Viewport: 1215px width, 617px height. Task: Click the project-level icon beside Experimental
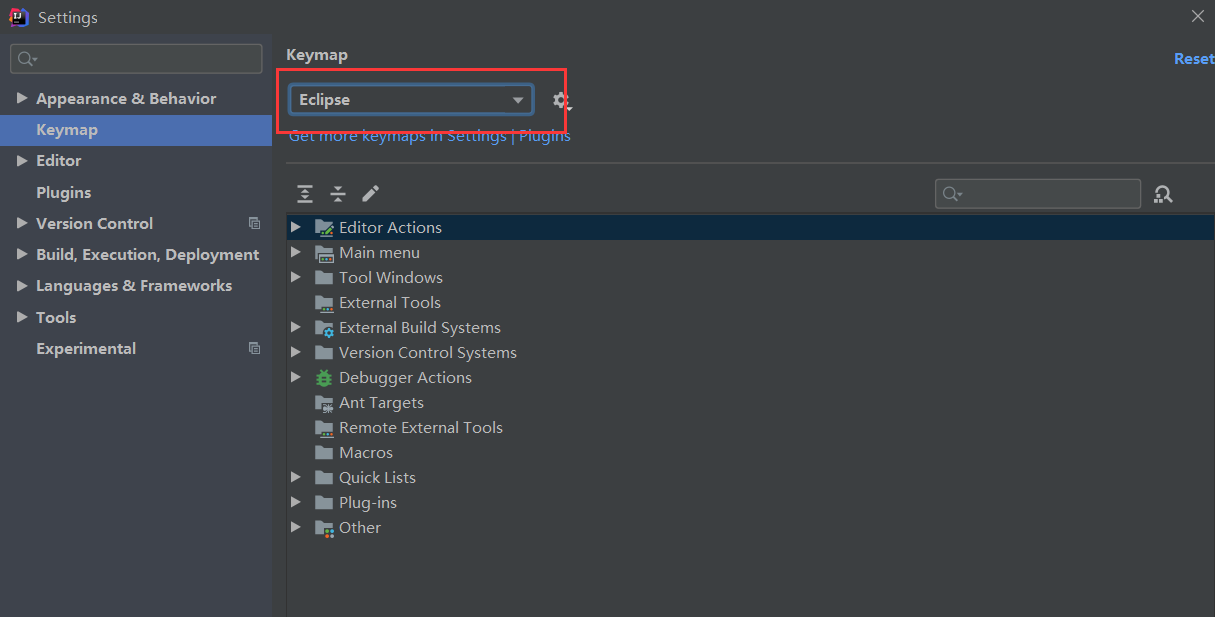click(x=254, y=349)
